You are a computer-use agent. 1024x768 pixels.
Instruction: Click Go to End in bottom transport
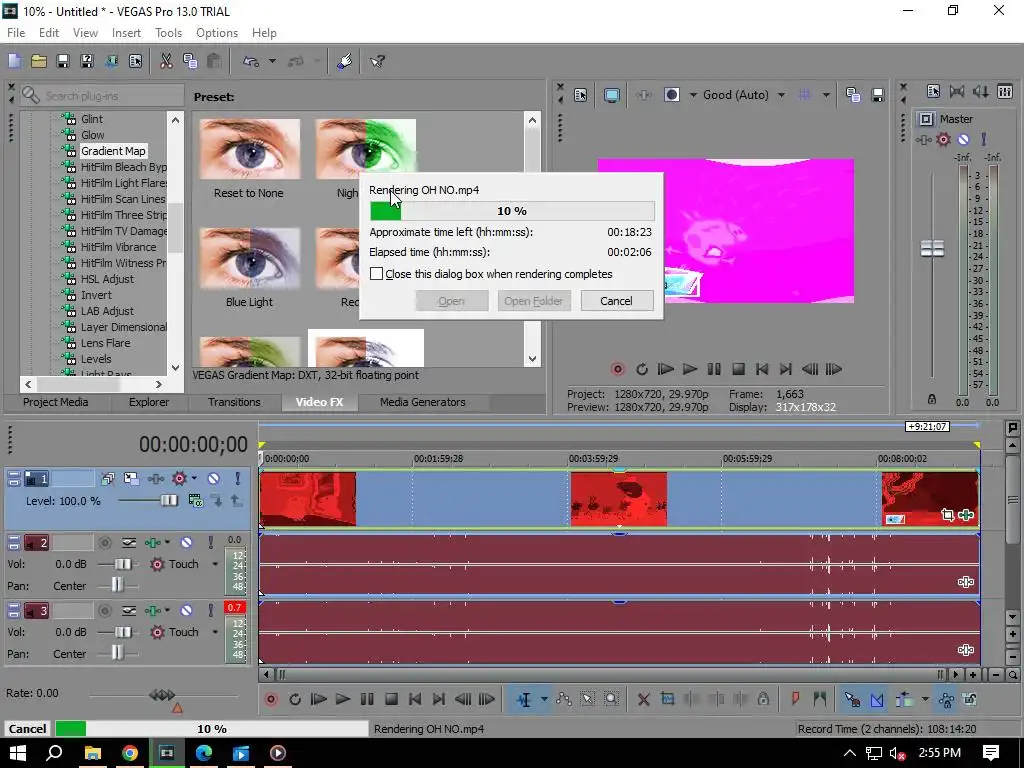point(439,699)
